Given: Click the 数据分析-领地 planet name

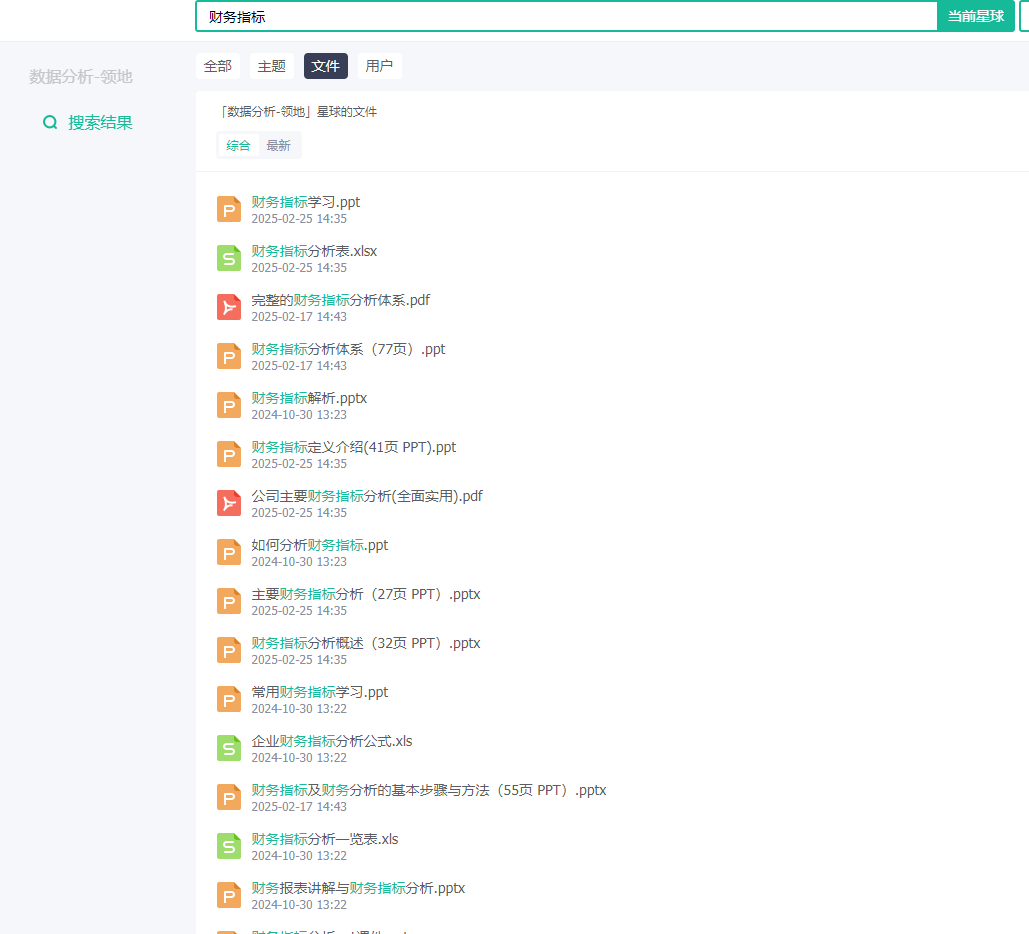Looking at the screenshot, I should [81, 77].
